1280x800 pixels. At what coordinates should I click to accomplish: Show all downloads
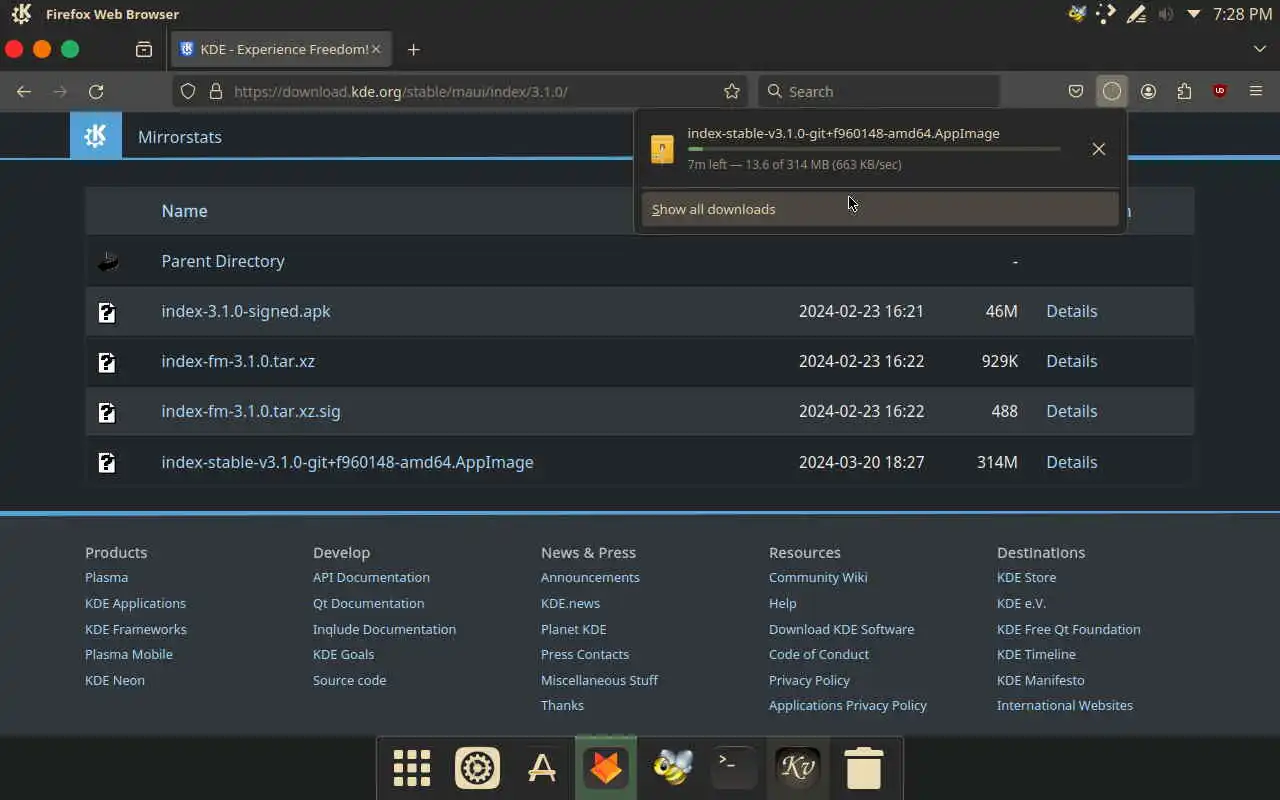click(880, 209)
